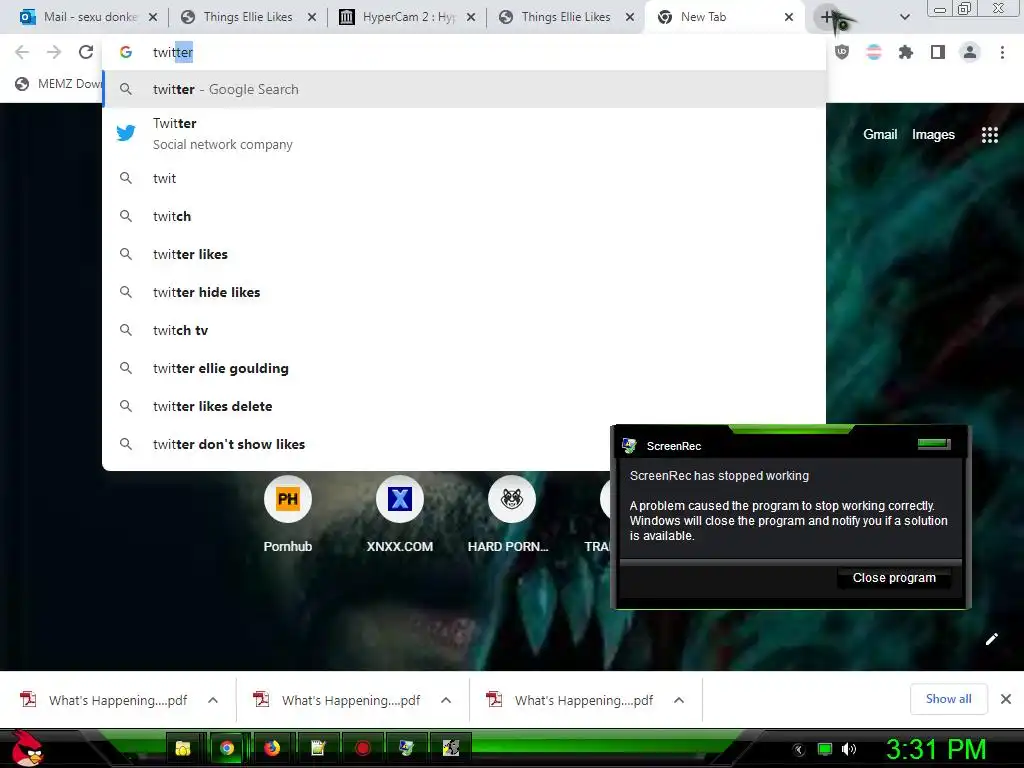Switch to Chrome in the taskbar

pos(227,748)
